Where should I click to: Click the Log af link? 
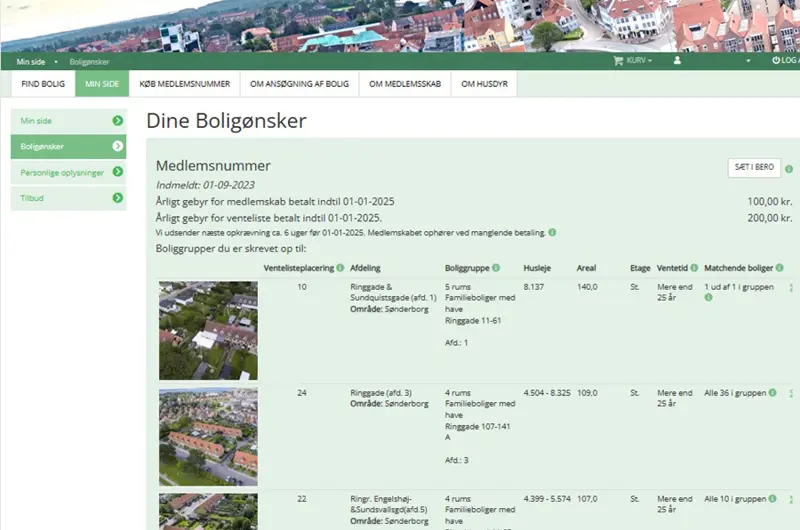click(785, 61)
